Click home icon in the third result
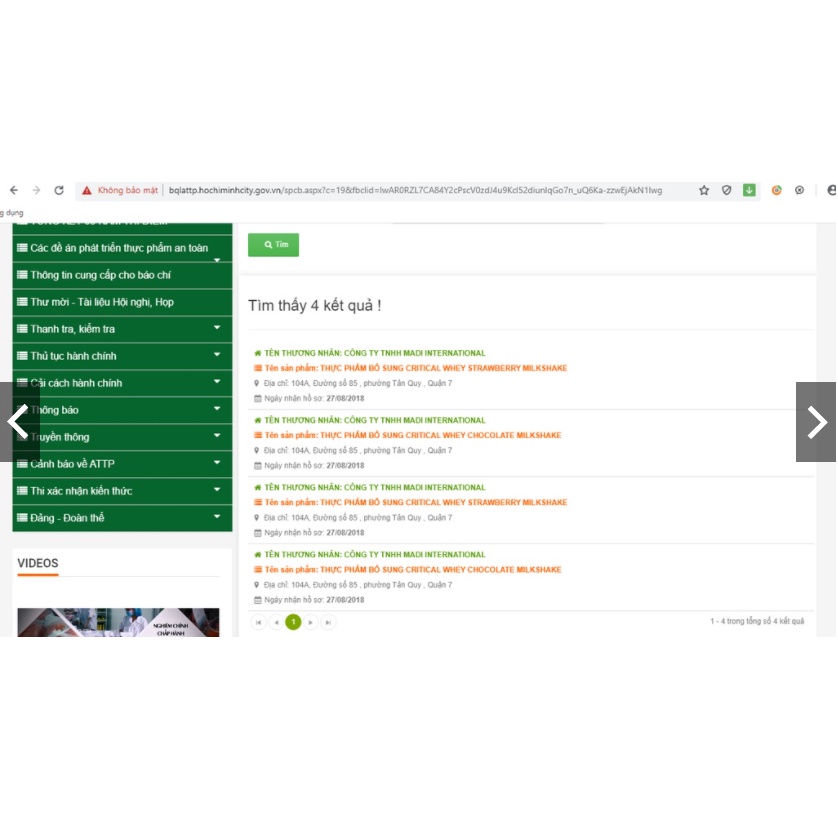838x838 pixels. 258,487
